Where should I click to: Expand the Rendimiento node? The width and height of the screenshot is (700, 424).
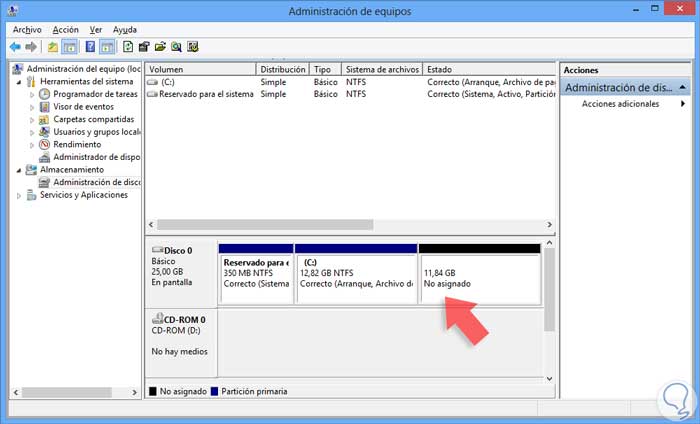click(32, 145)
